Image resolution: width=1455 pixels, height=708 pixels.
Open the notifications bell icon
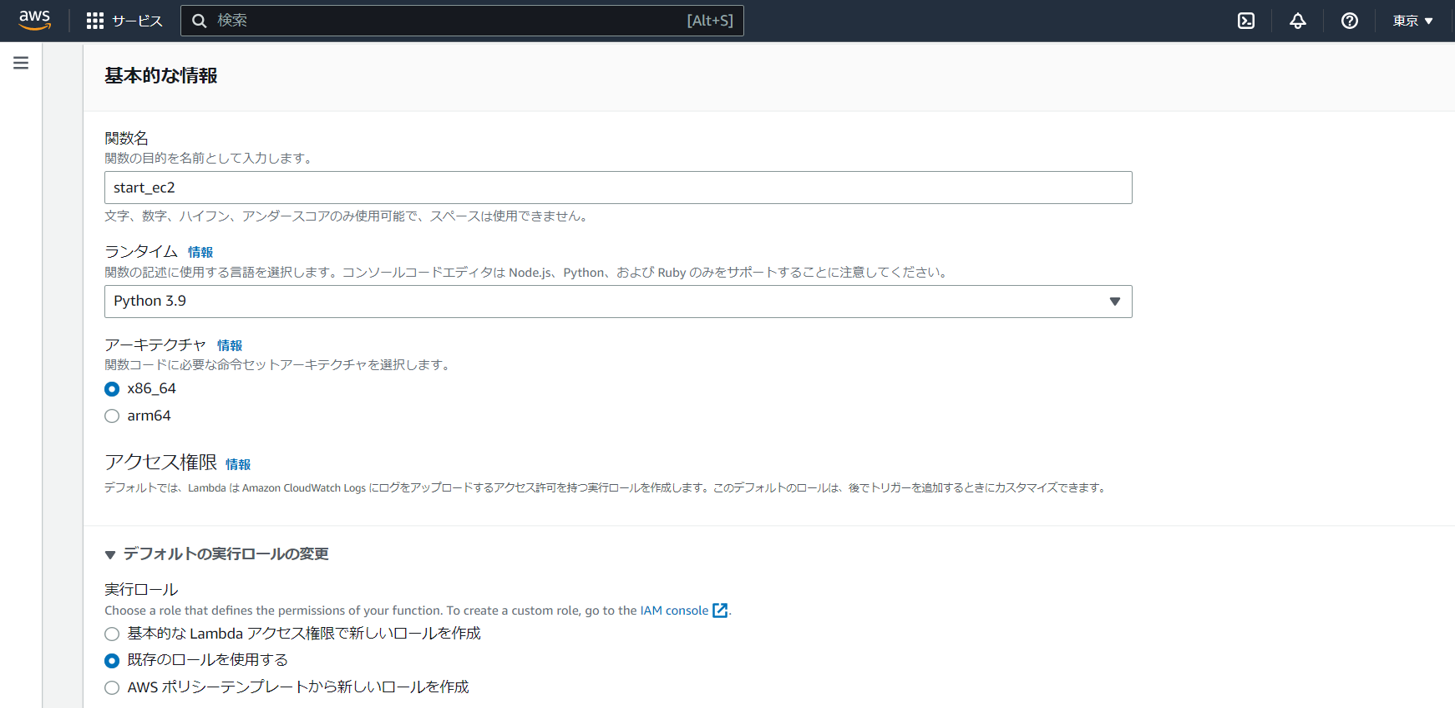[1297, 21]
